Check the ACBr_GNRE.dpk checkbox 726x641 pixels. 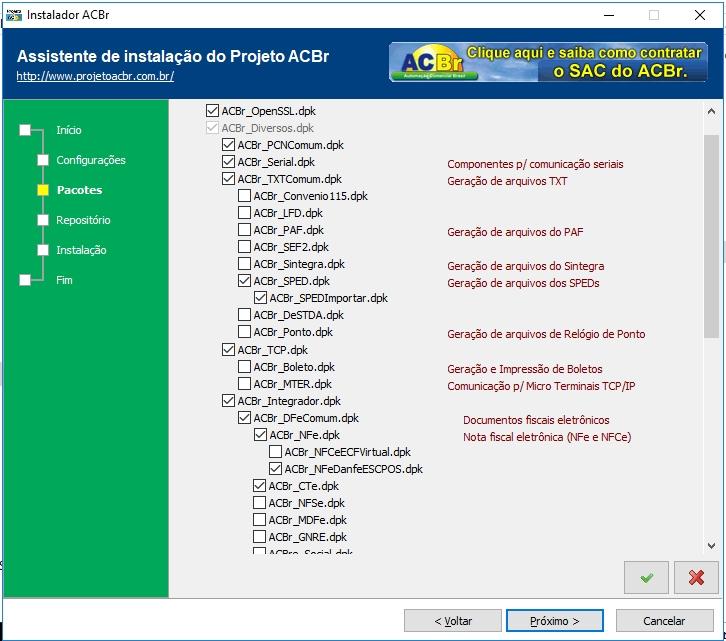pos(259,536)
